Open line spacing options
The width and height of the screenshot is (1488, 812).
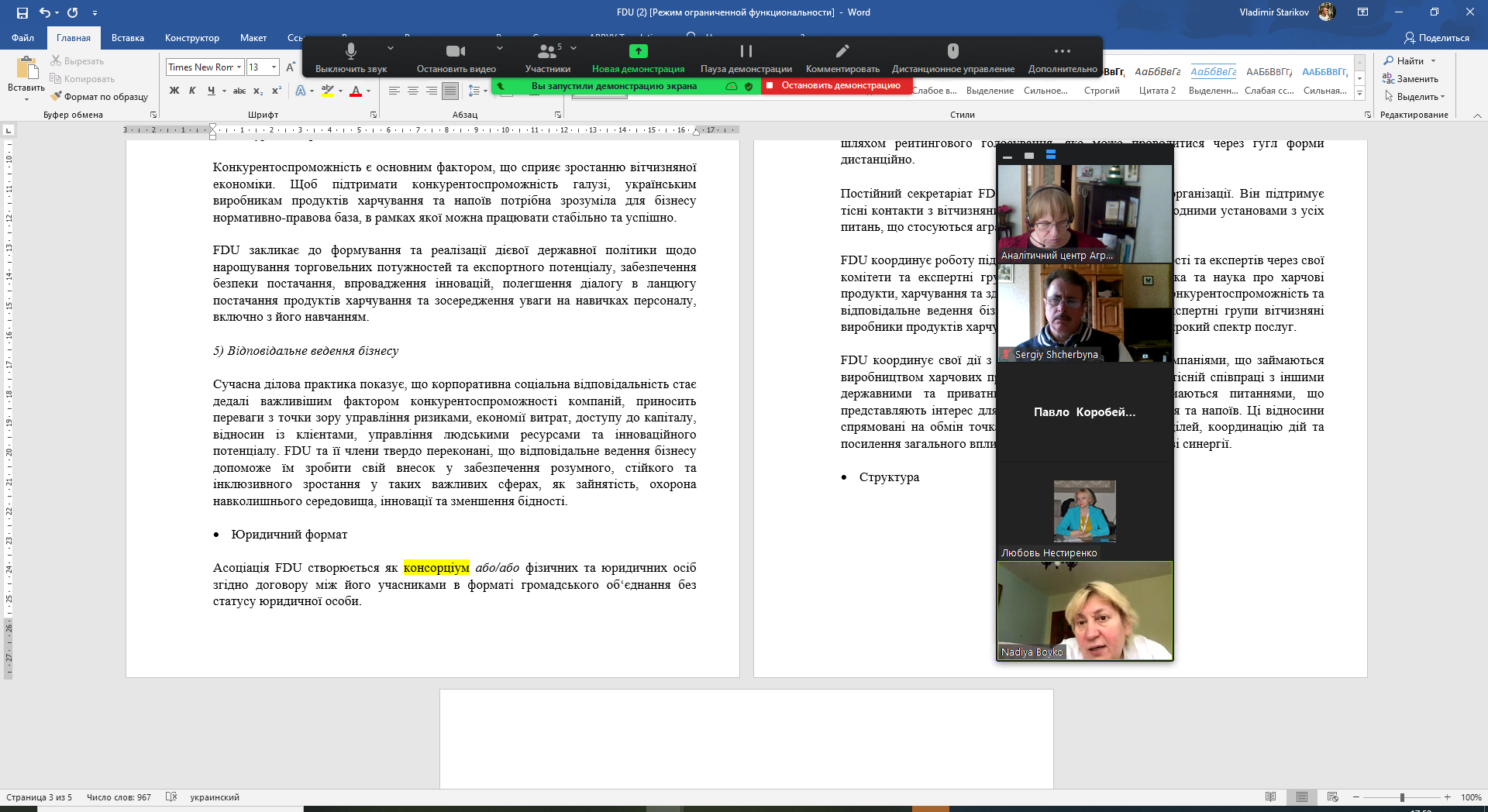pos(474,91)
